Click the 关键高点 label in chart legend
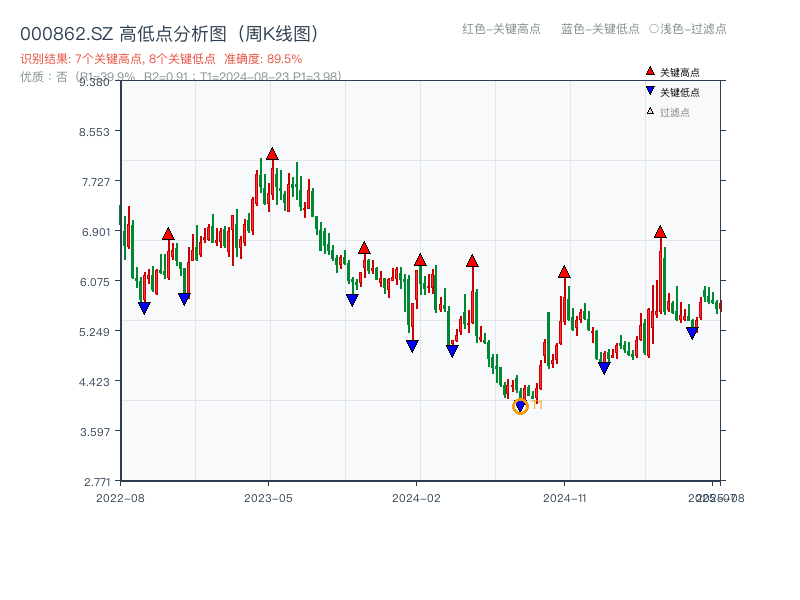The width and height of the screenshot is (800, 600). point(680,72)
